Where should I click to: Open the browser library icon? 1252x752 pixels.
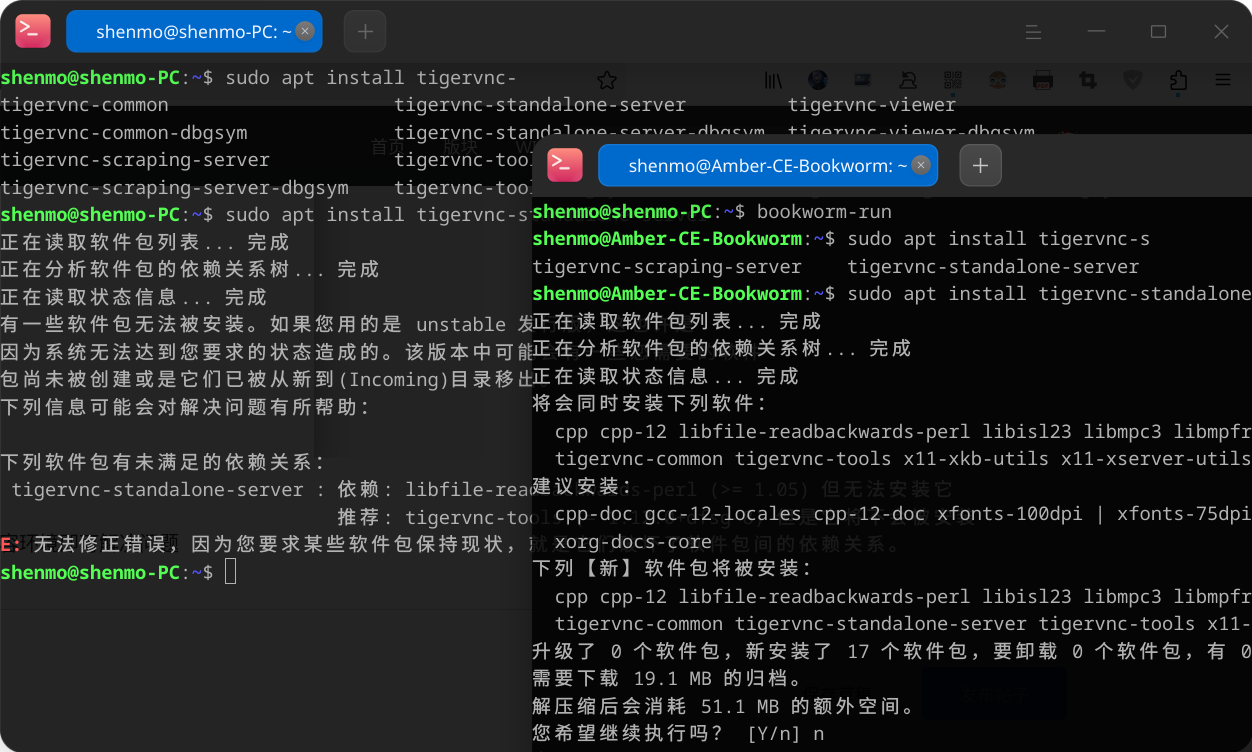tap(774, 81)
